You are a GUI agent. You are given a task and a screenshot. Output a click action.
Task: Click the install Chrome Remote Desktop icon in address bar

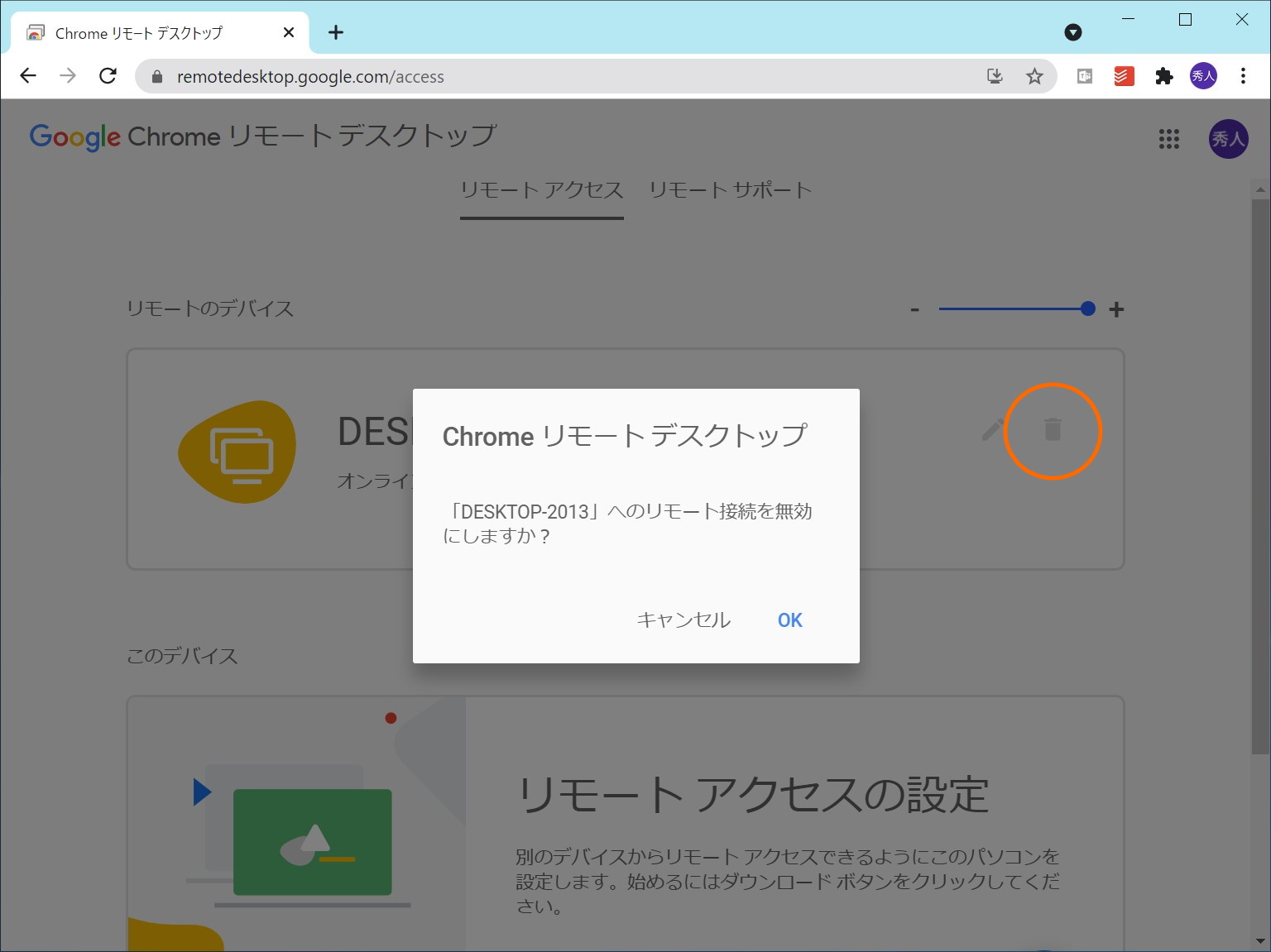[995, 75]
